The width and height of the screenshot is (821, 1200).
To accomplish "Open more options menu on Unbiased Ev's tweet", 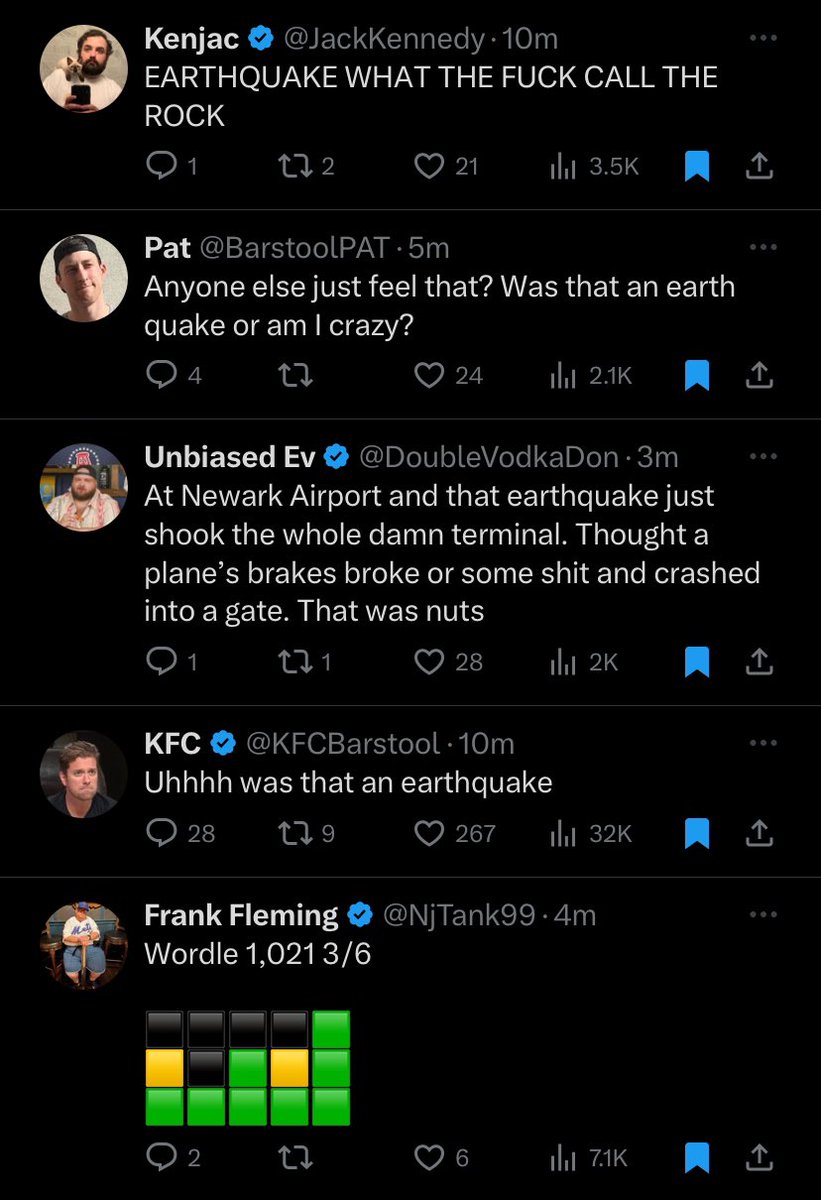I will 762,456.
